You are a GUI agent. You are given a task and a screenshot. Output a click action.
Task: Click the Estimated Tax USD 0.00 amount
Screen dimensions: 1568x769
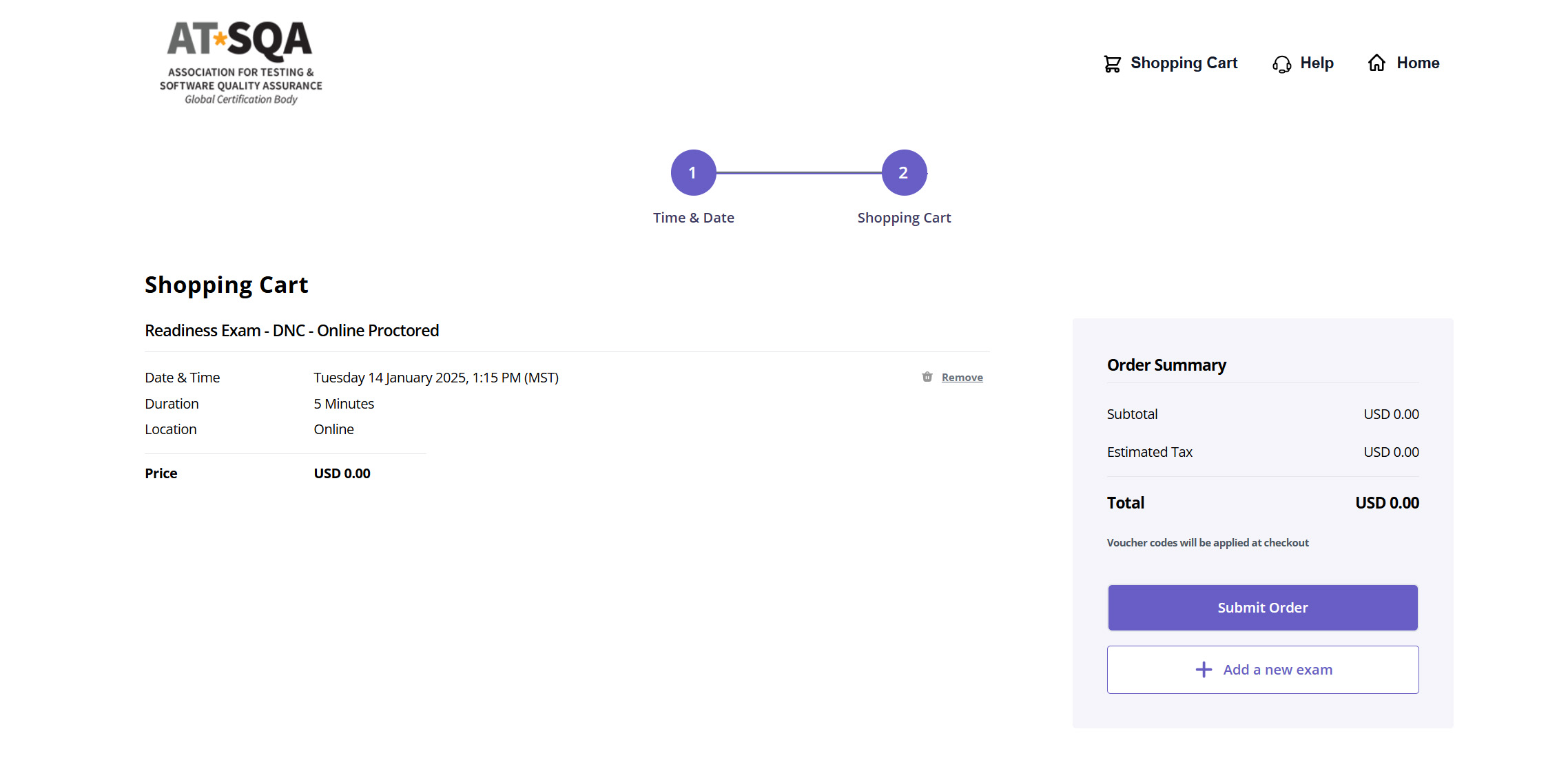coord(1391,452)
